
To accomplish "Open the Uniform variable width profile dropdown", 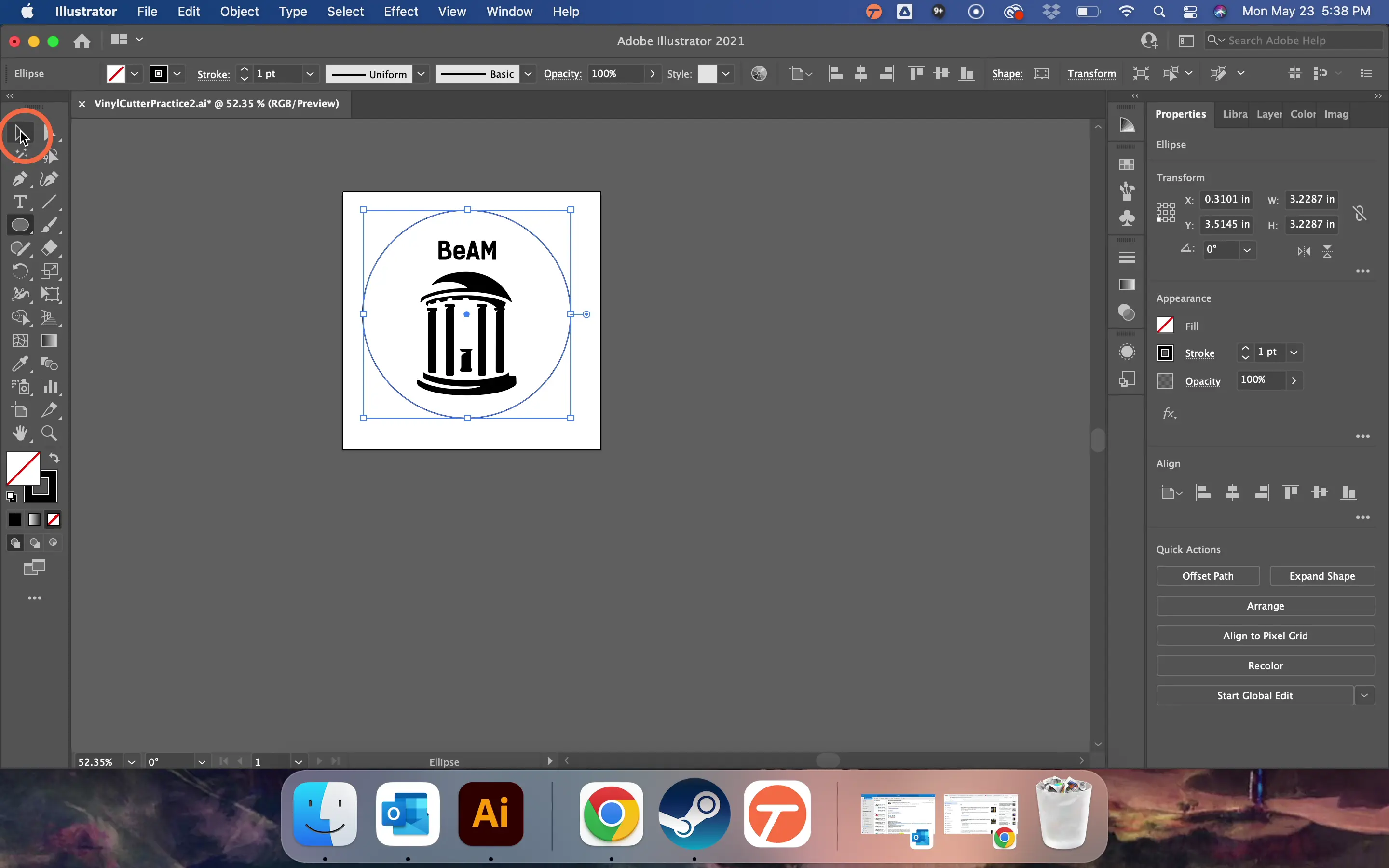I will click(422, 74).
